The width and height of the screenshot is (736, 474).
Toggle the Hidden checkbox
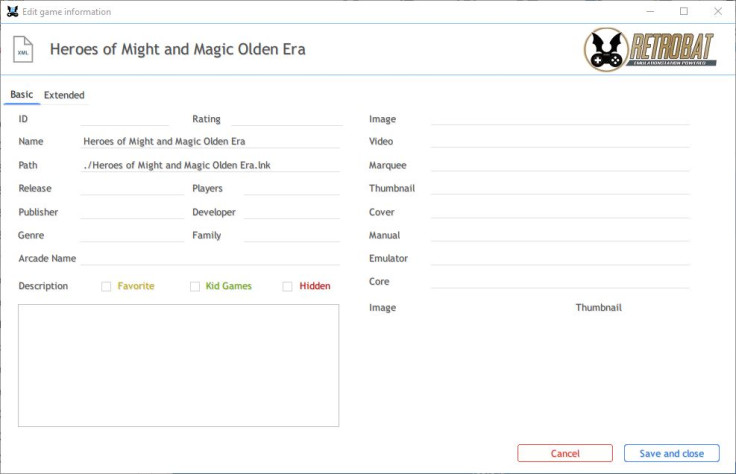(287, 286)
